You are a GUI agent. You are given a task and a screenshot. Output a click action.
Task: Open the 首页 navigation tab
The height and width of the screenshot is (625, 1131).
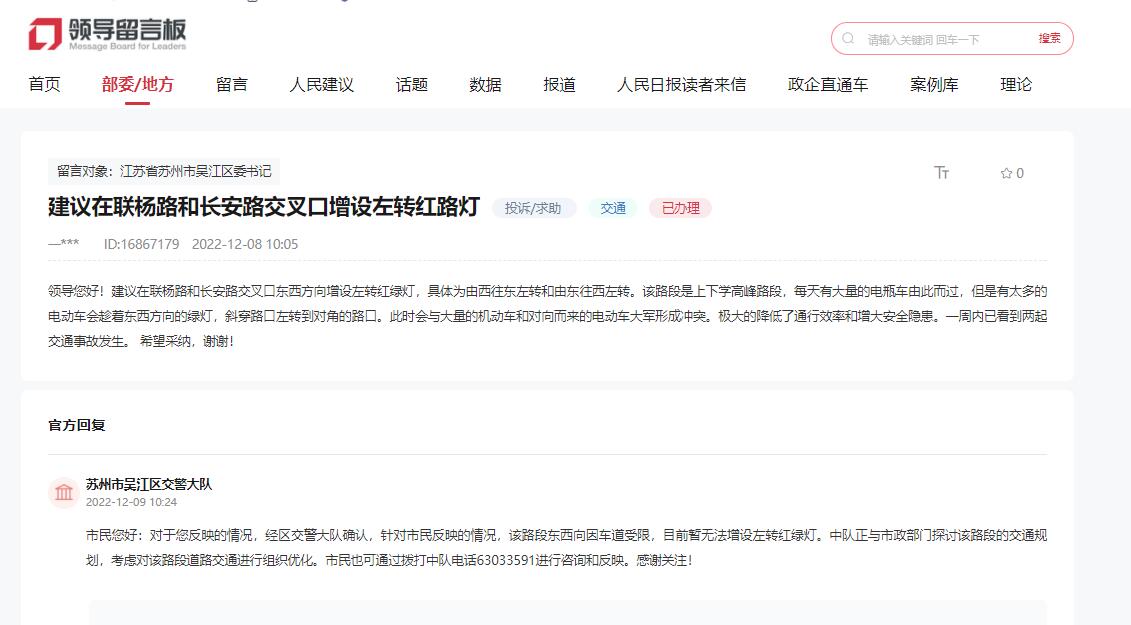pyautogui.click(x=44, y=85)
